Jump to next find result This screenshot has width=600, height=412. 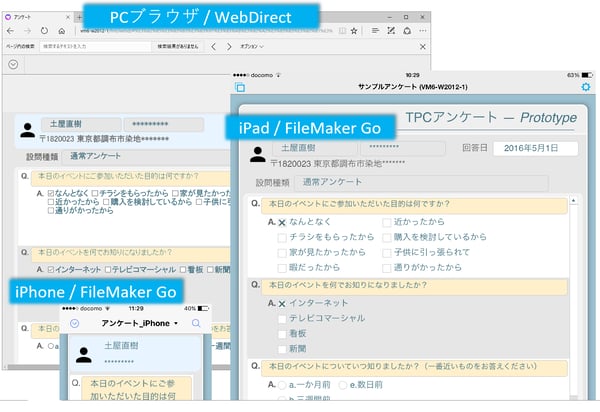[229, 47]
